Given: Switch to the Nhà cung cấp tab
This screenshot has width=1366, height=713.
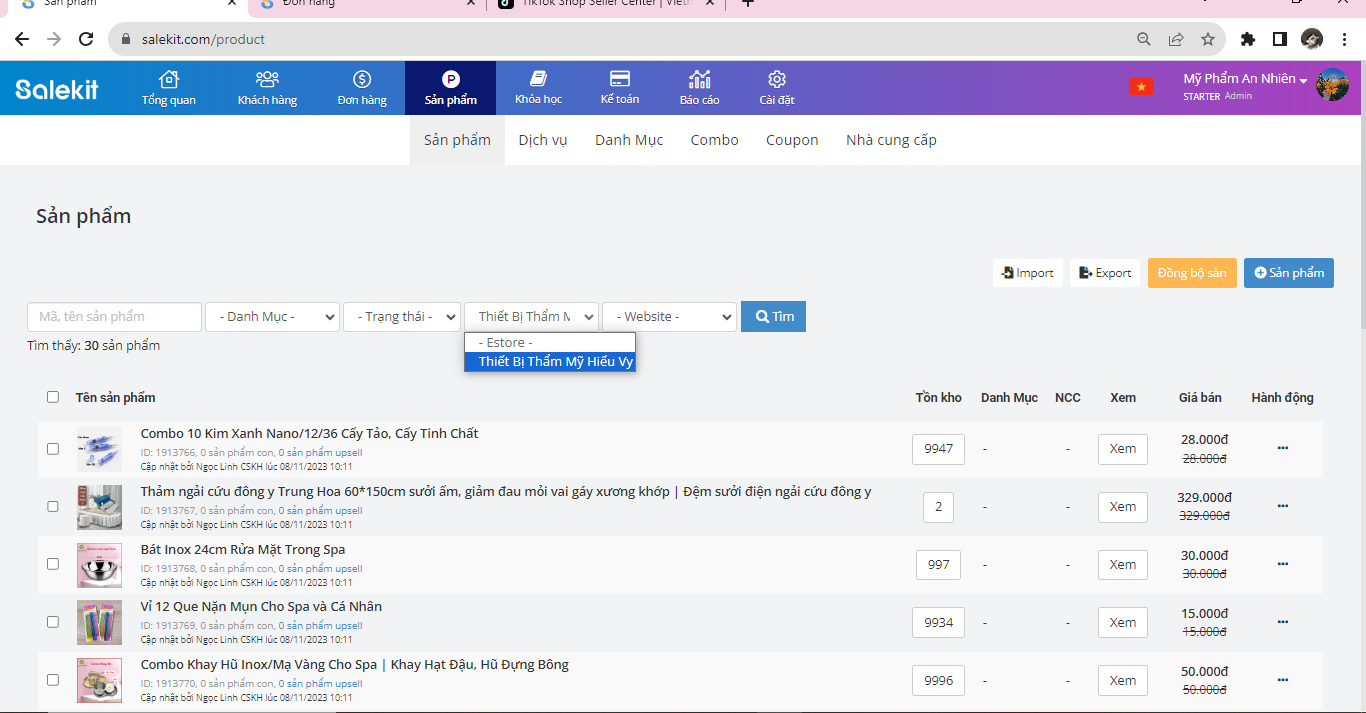Looking at the screenshot, I should (891, 140).
